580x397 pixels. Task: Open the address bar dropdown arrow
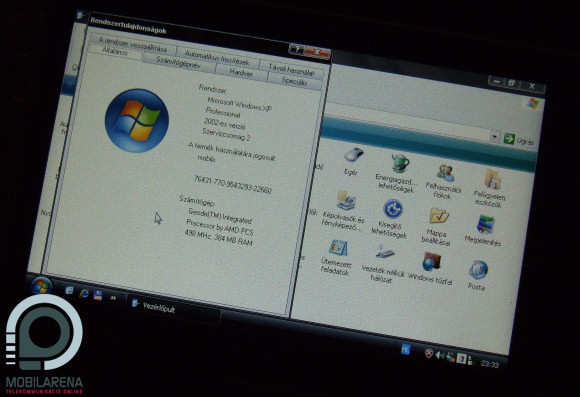(x=495, y=137)
